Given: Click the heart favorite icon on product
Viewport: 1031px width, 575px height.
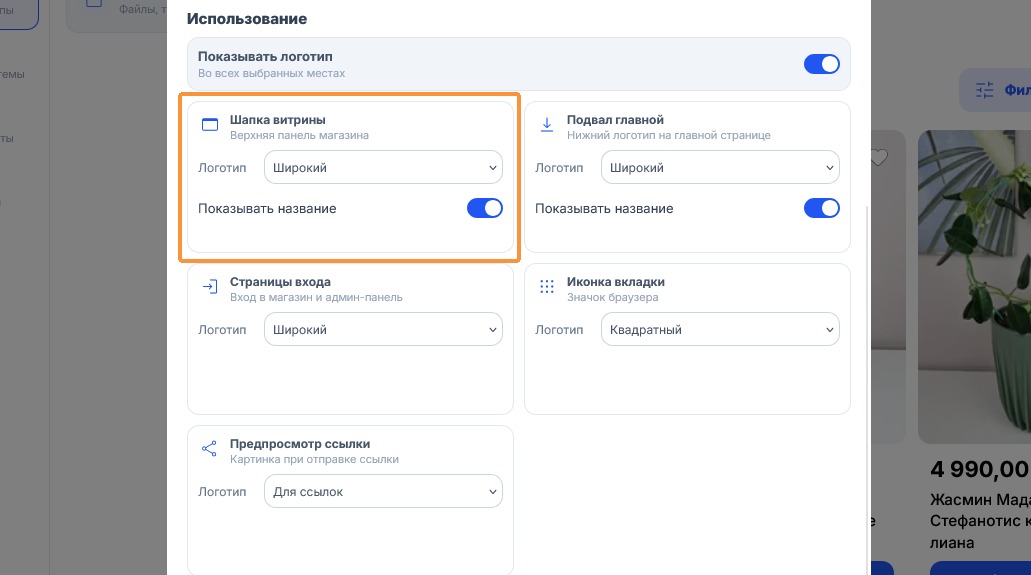Looking at the screenshot, I should (879, 157).
